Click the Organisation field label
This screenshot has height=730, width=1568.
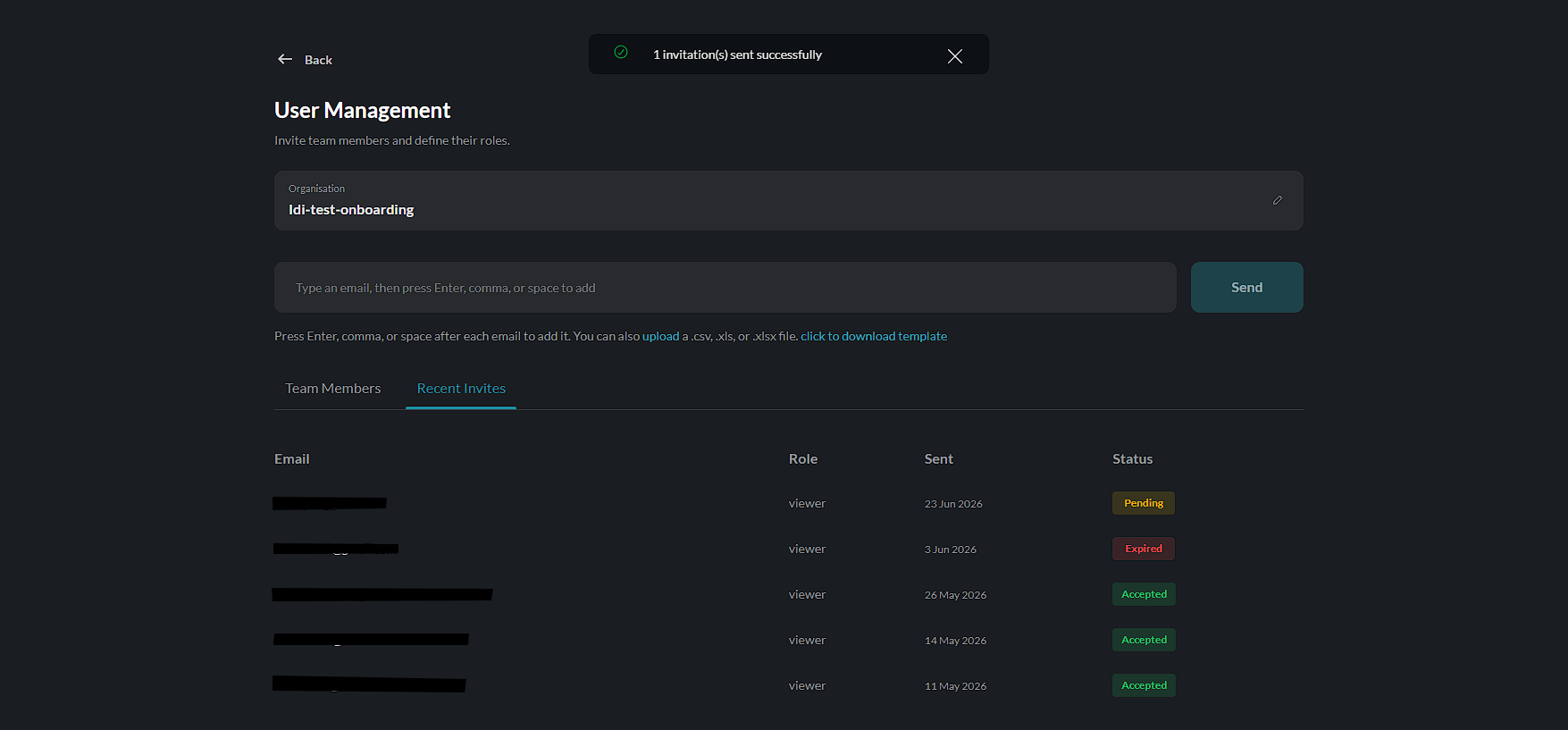coord(316,189)
